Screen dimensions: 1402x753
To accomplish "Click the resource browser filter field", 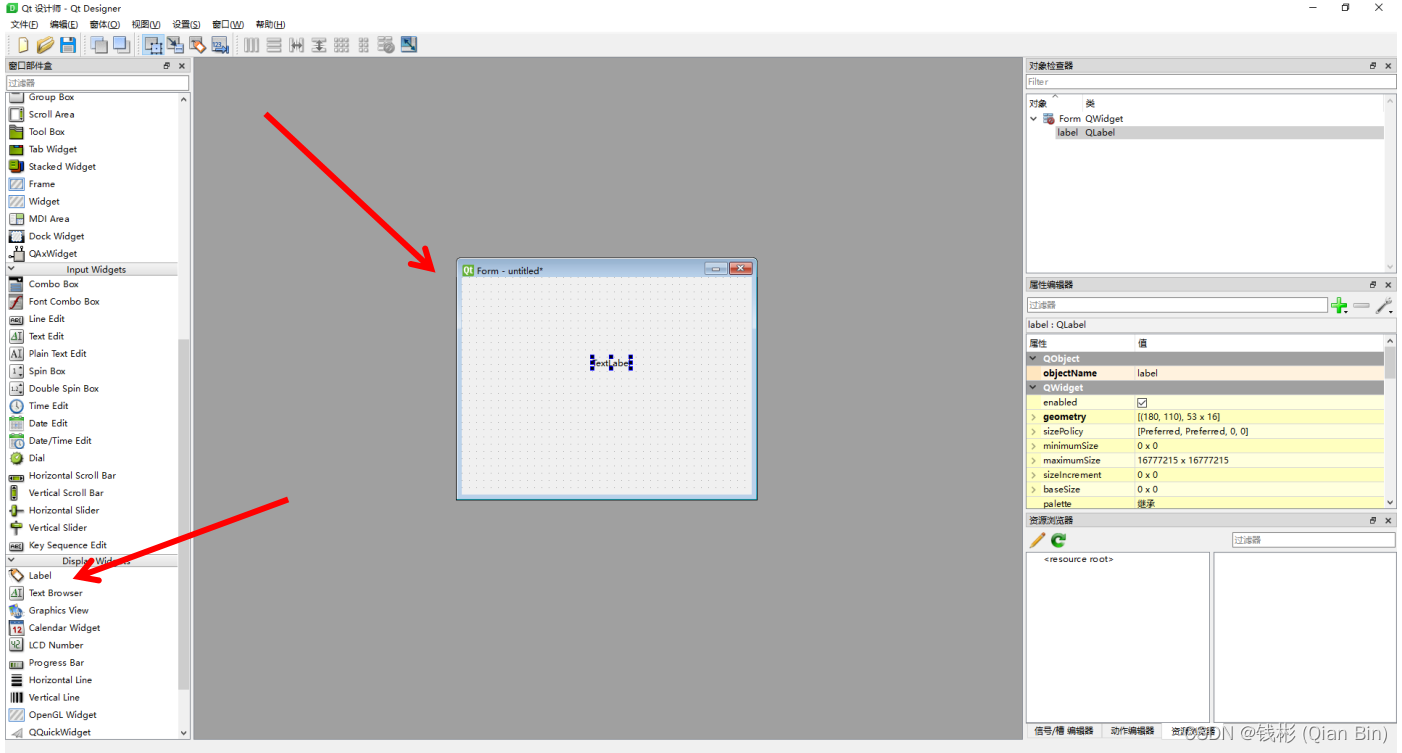I will pos(1313,540).
